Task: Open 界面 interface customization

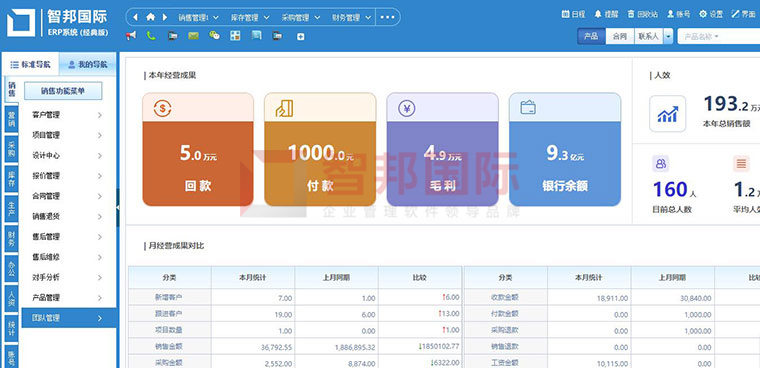Action: 743,15
